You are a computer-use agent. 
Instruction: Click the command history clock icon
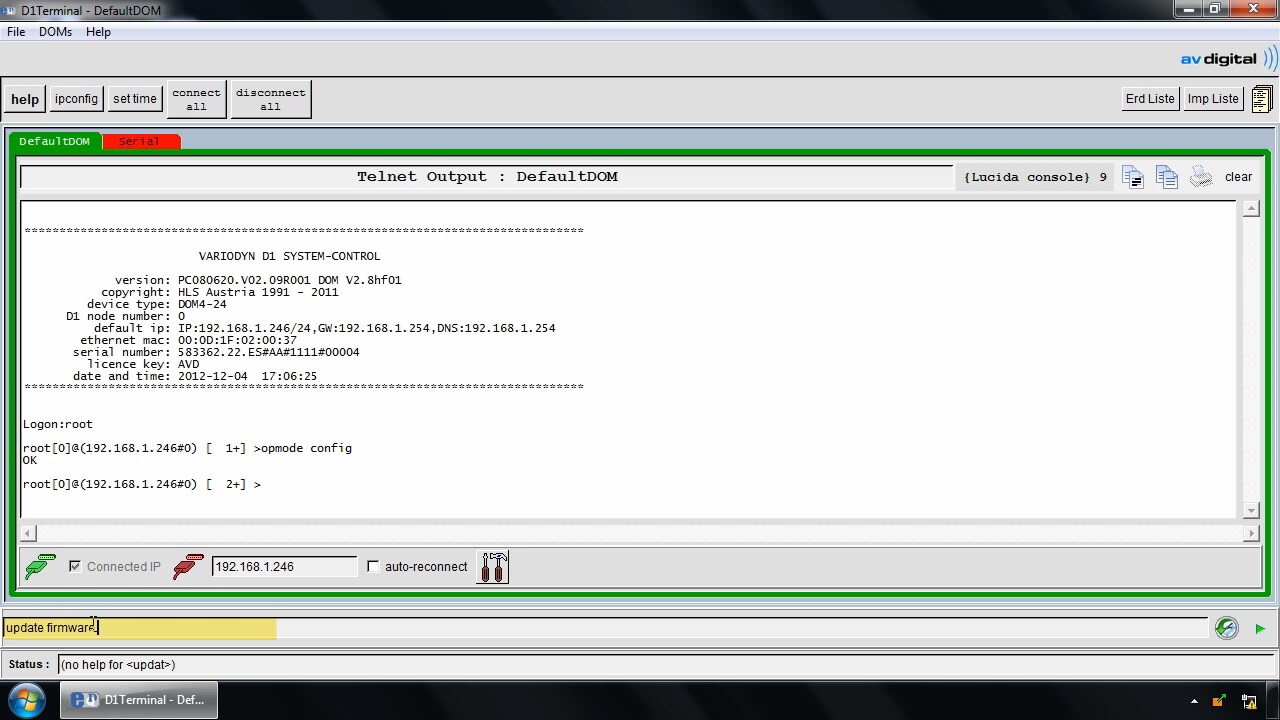[x=1226, y=628]
